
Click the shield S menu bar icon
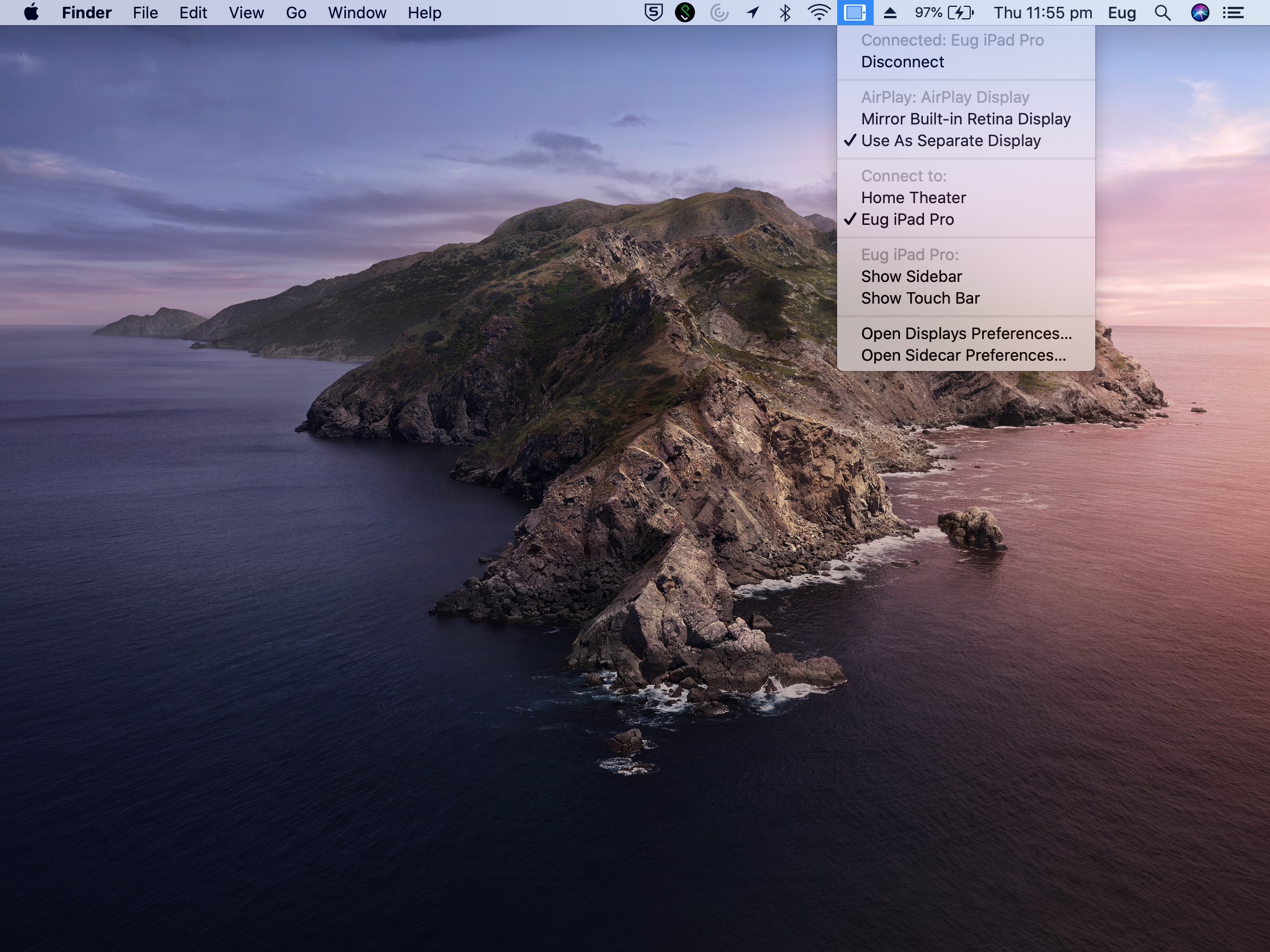(653, 13)
